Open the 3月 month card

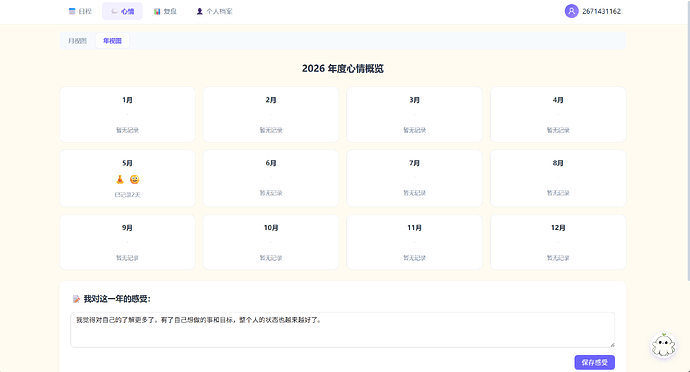(x=415, y=114)
